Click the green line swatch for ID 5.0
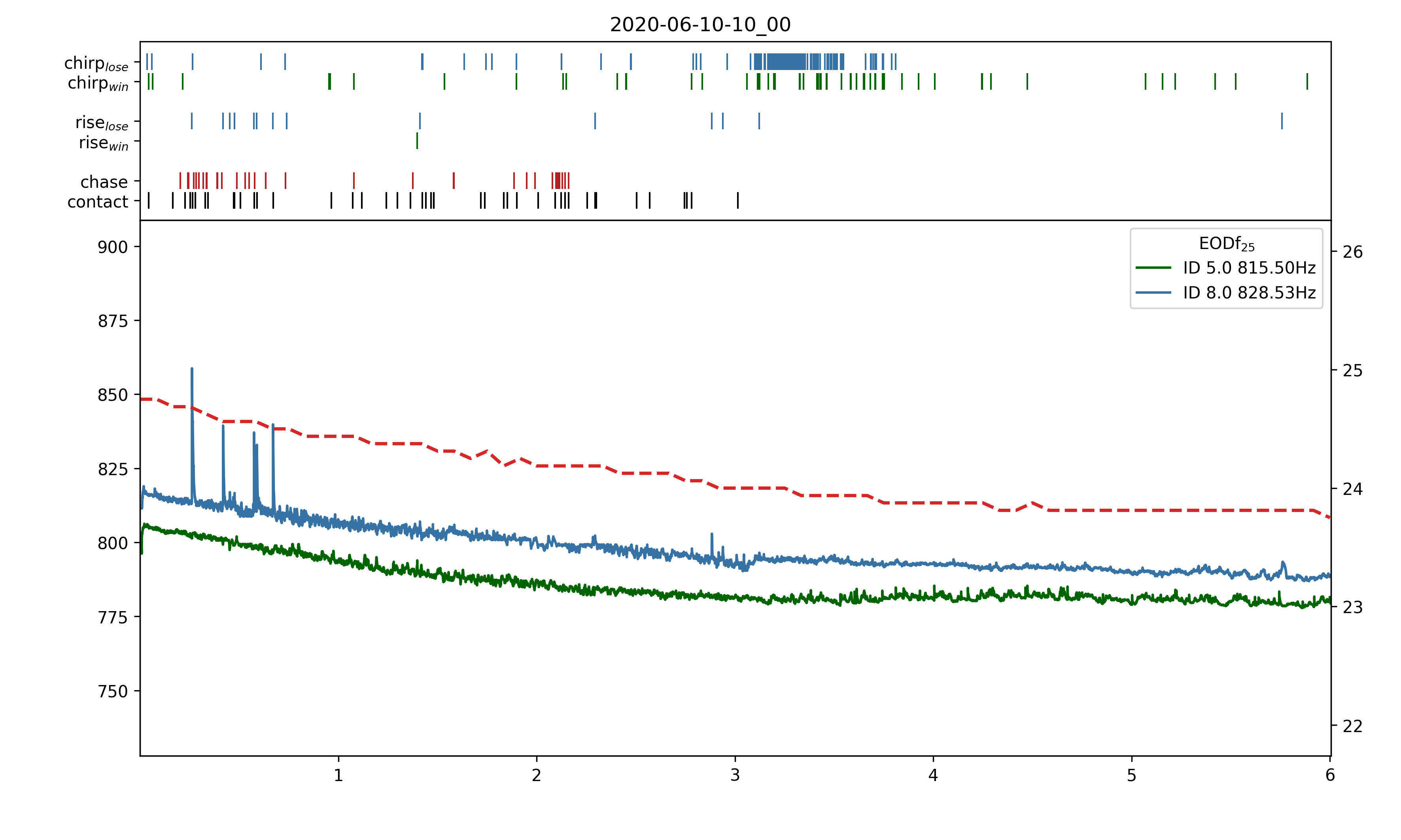Viewport: 1401px width, 840px height. (x=1153, y=268)
